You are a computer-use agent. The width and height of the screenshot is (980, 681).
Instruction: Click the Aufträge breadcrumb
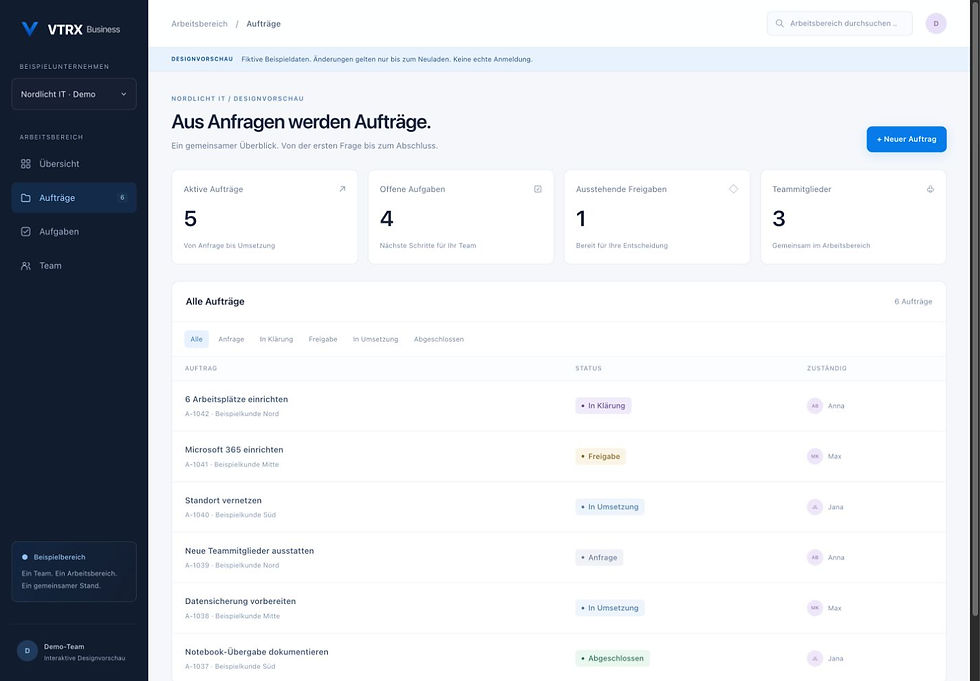point(263,24)
